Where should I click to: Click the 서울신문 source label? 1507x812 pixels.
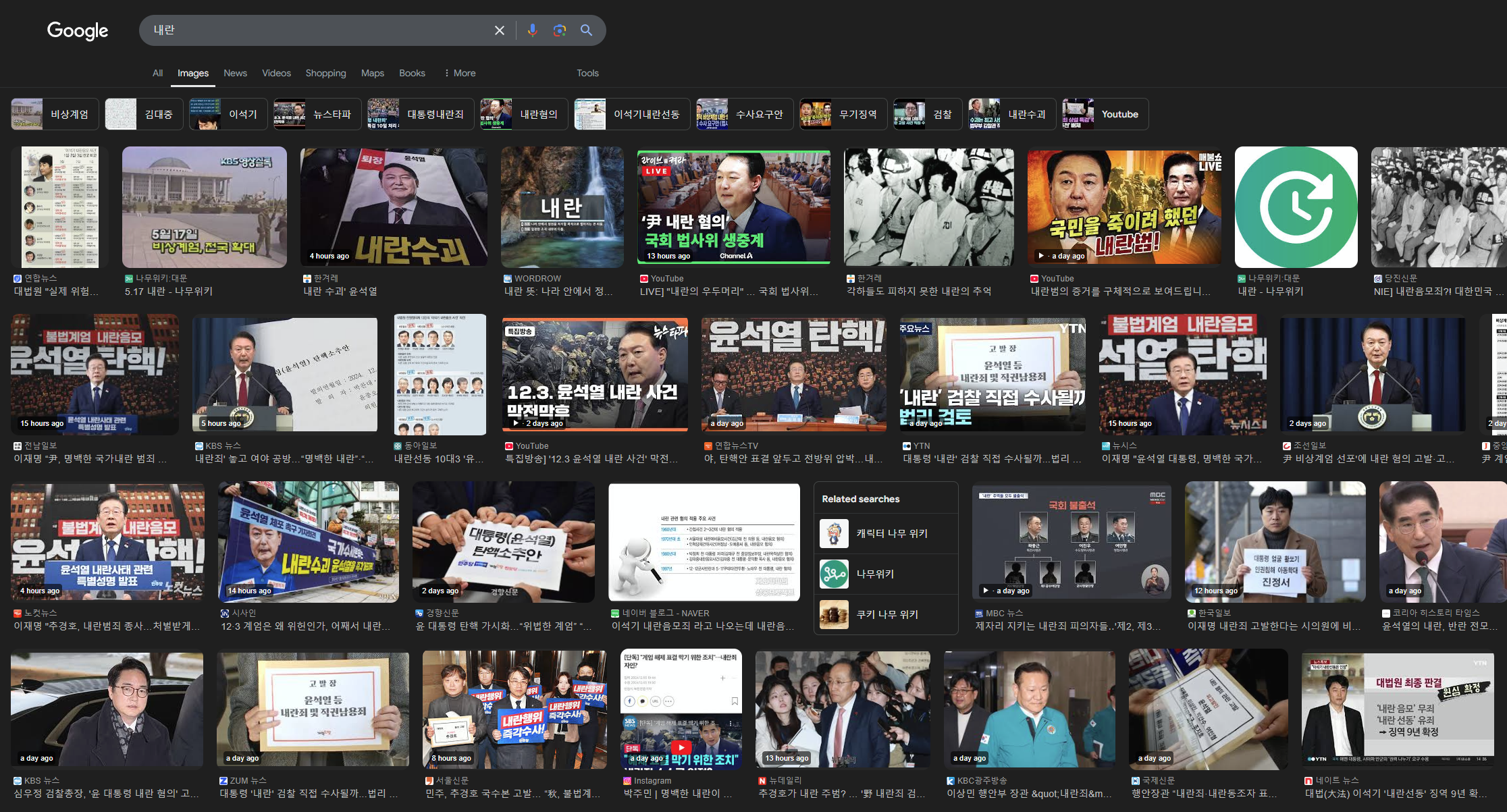coord(452,780)
